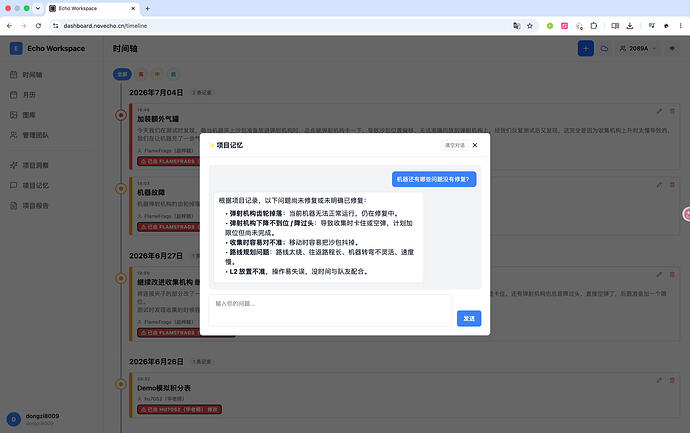Click the Echo Workspace logo icon
Screen dimensions: 690x433
16,48
